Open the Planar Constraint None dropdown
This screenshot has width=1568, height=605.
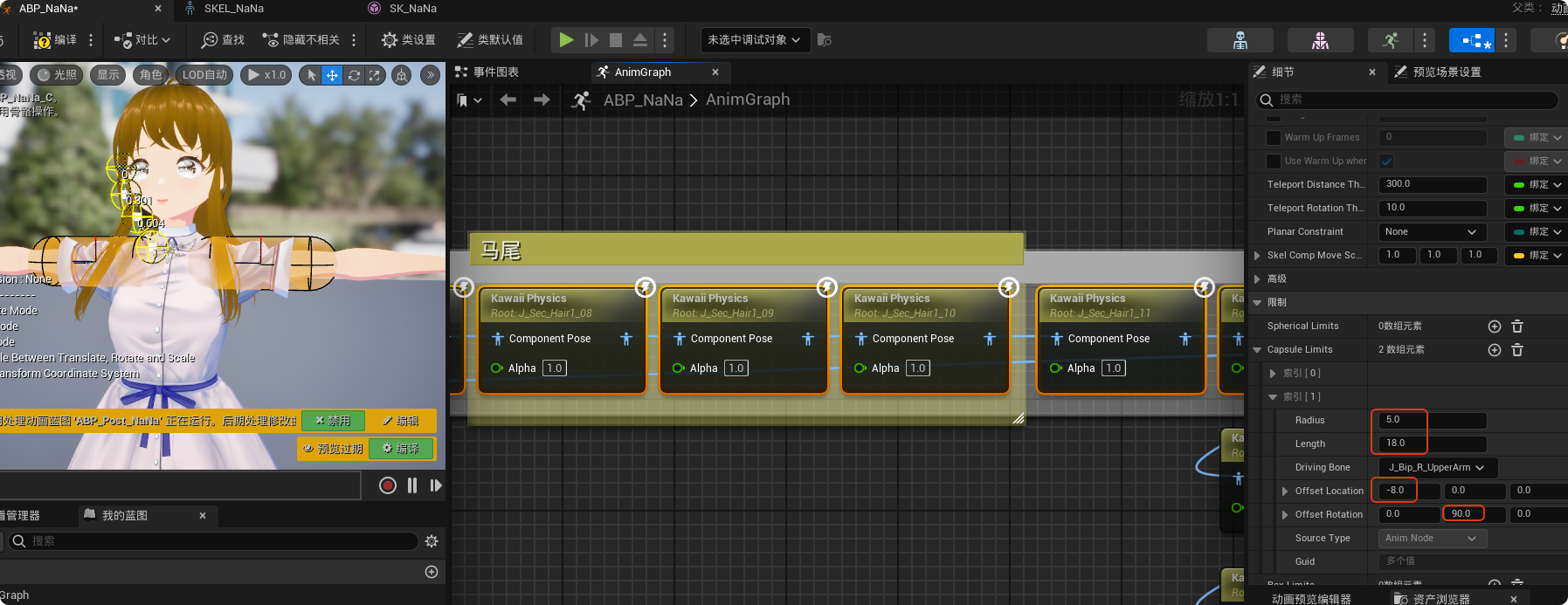pyautogui.click(x=1433, y=231)
